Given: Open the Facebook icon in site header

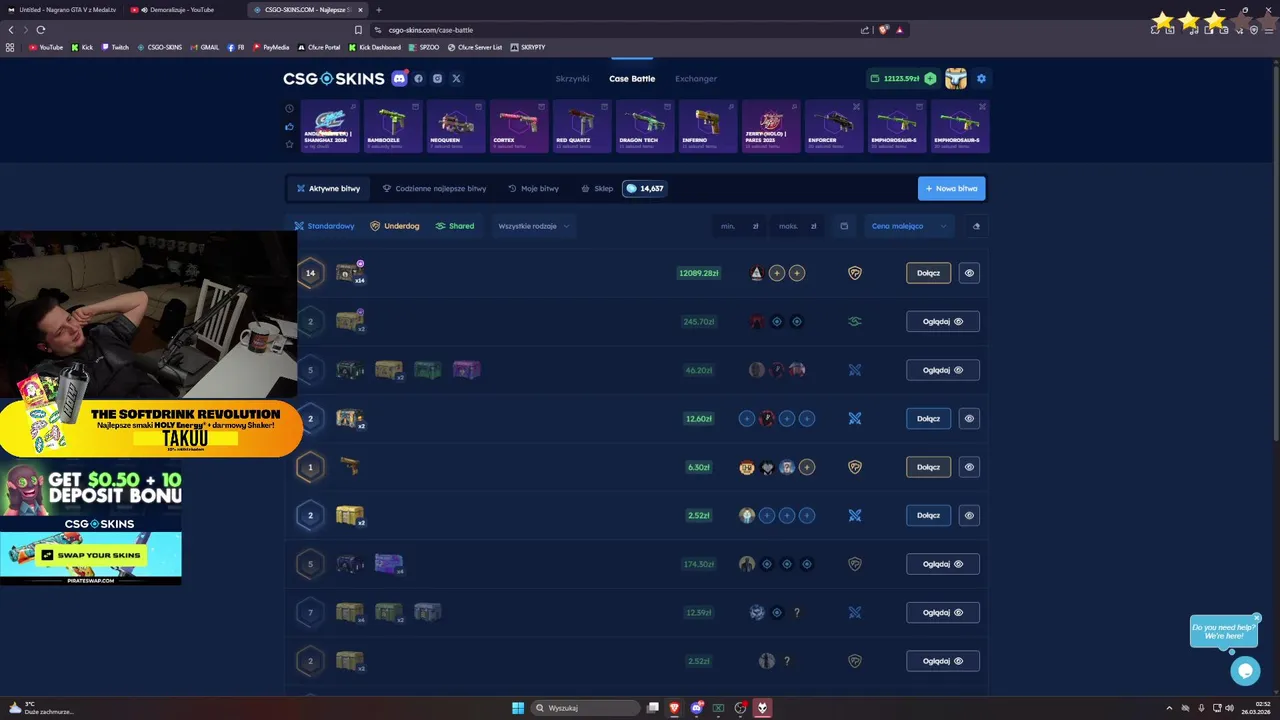Looking at the screenshot, I should pyautogui.click(x=418, y=78).
